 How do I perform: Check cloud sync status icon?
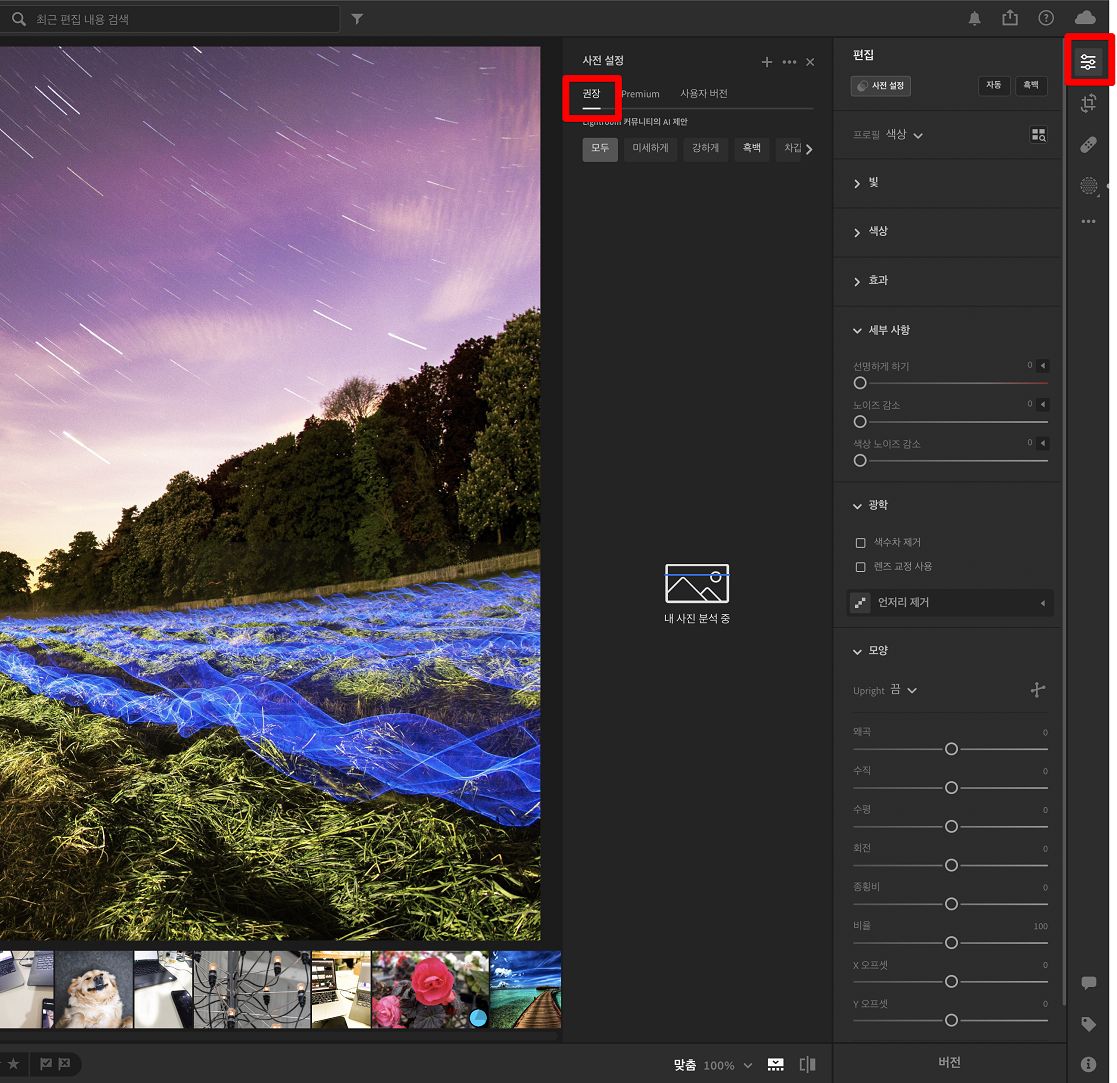pos(1085,18)
